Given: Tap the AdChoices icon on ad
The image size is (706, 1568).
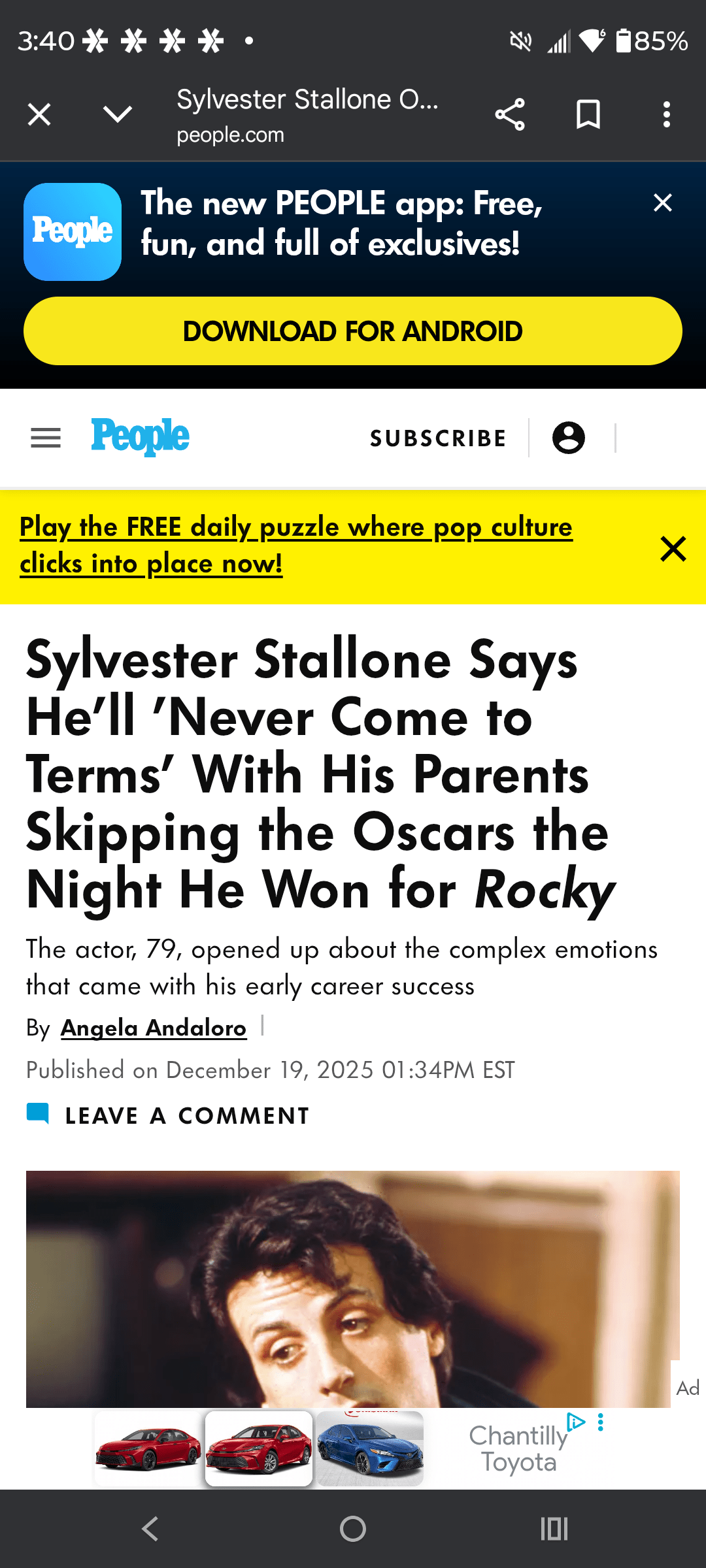Looking at the screenshot, I should pyautogui.click(x=576, y=1422).
